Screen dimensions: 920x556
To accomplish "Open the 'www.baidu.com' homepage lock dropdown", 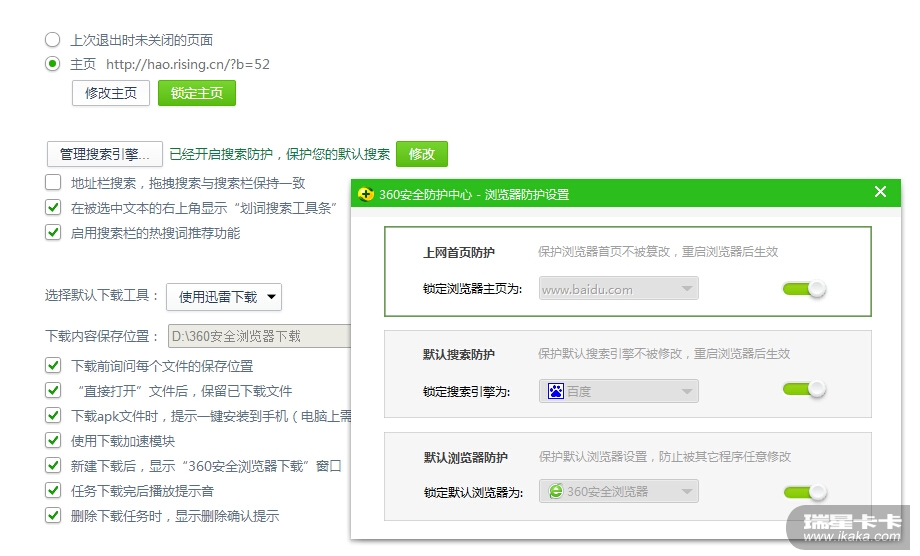I will click(618, 289).
